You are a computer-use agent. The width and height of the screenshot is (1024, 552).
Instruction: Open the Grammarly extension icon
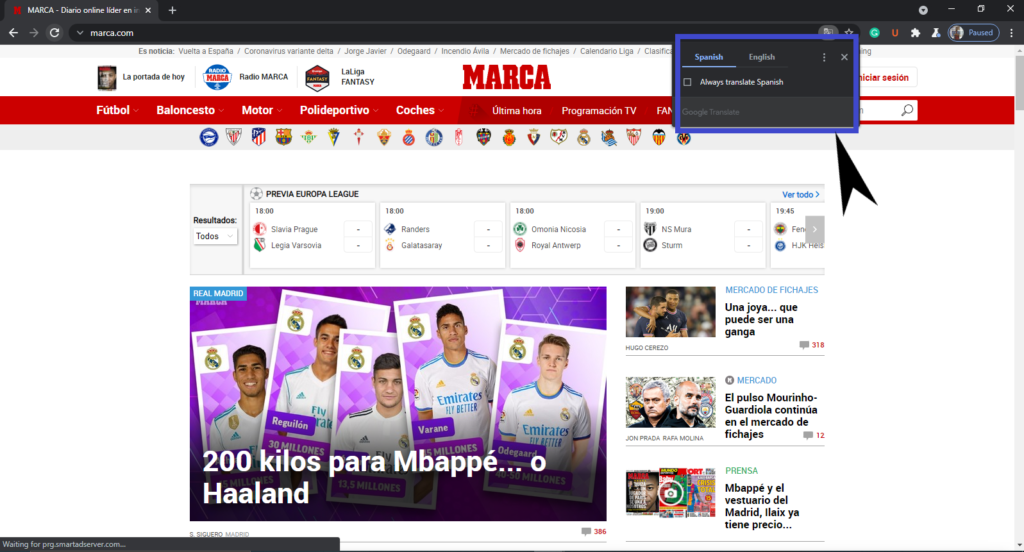874,33
